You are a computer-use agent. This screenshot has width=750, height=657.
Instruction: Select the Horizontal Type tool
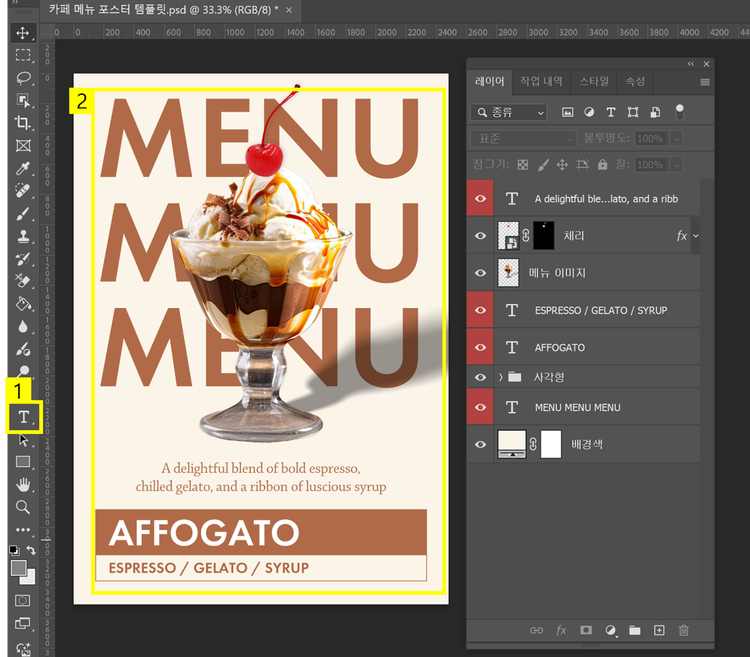(x=23, y=417)
